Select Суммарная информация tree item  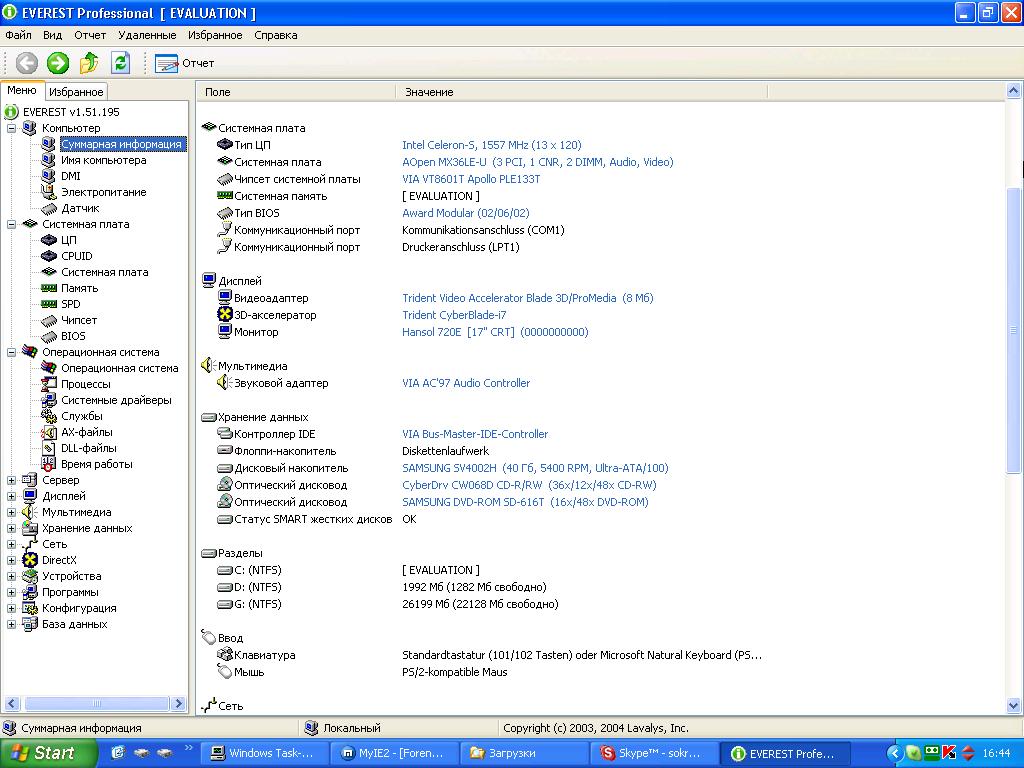(x=121, y=144)
